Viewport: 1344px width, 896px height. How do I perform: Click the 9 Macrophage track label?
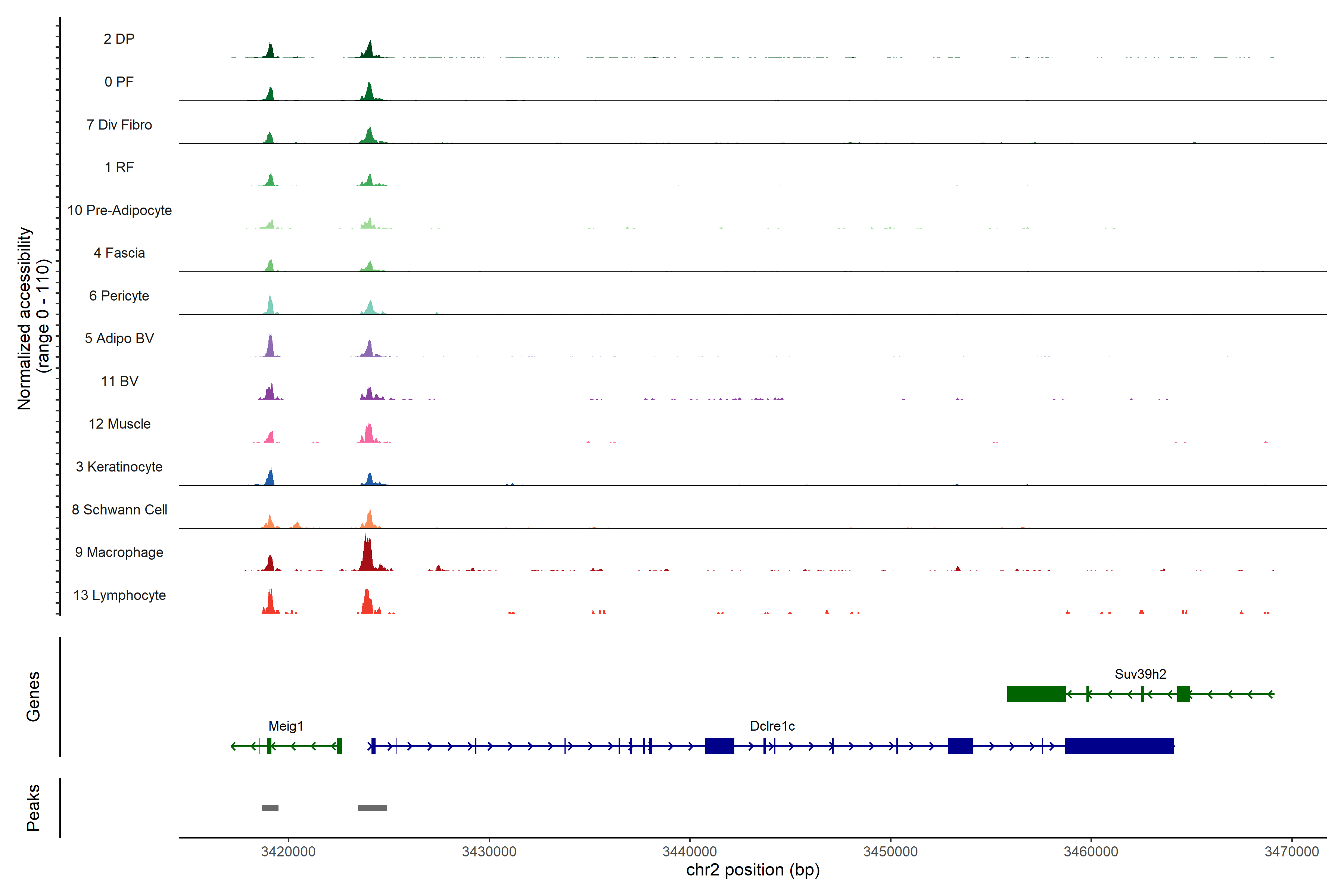point(119,553)
